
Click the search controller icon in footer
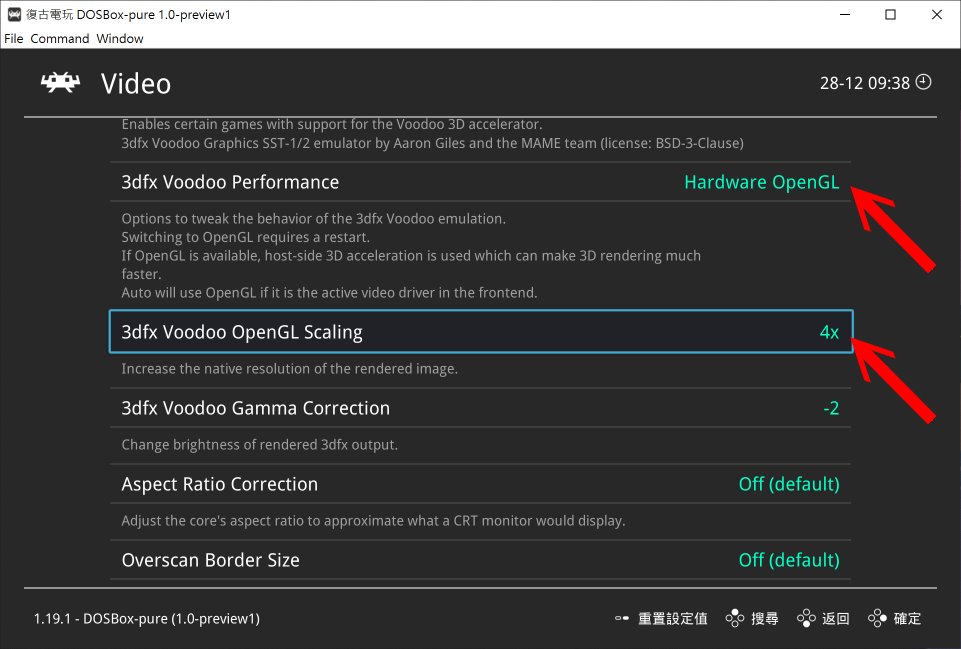coord(735,619)
